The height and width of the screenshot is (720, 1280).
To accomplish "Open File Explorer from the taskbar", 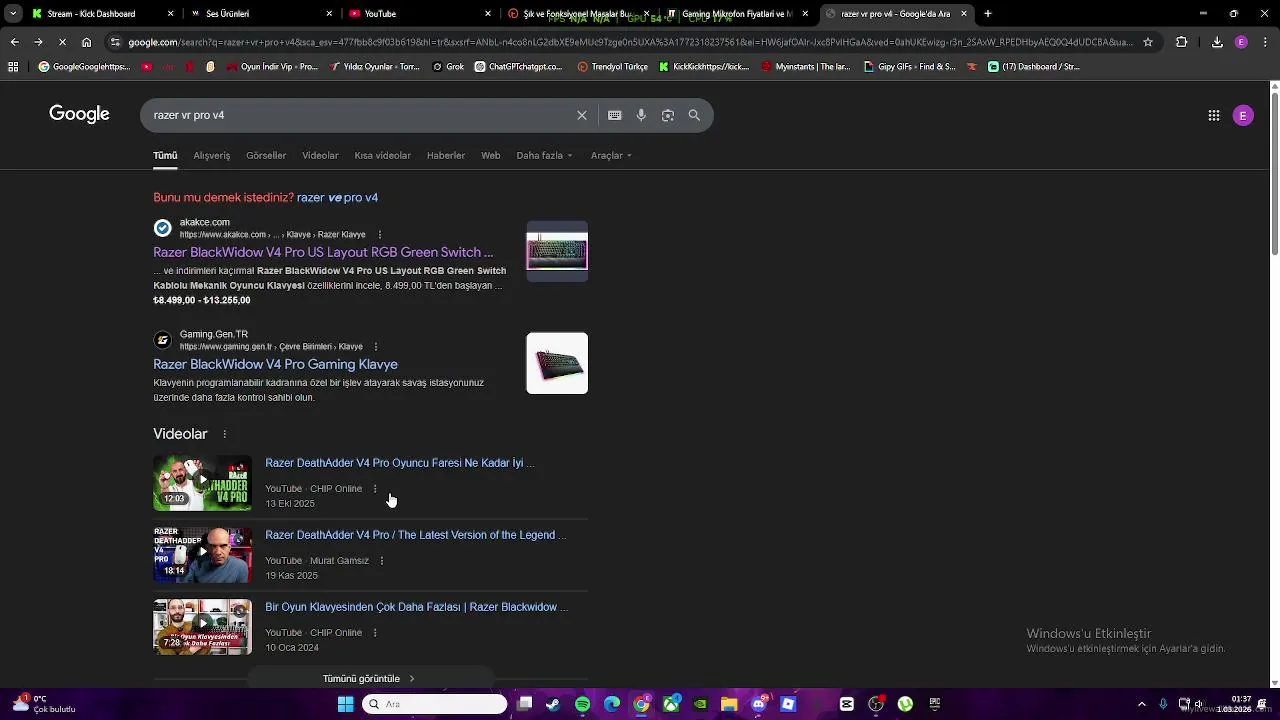I will [x=729, y=704].
